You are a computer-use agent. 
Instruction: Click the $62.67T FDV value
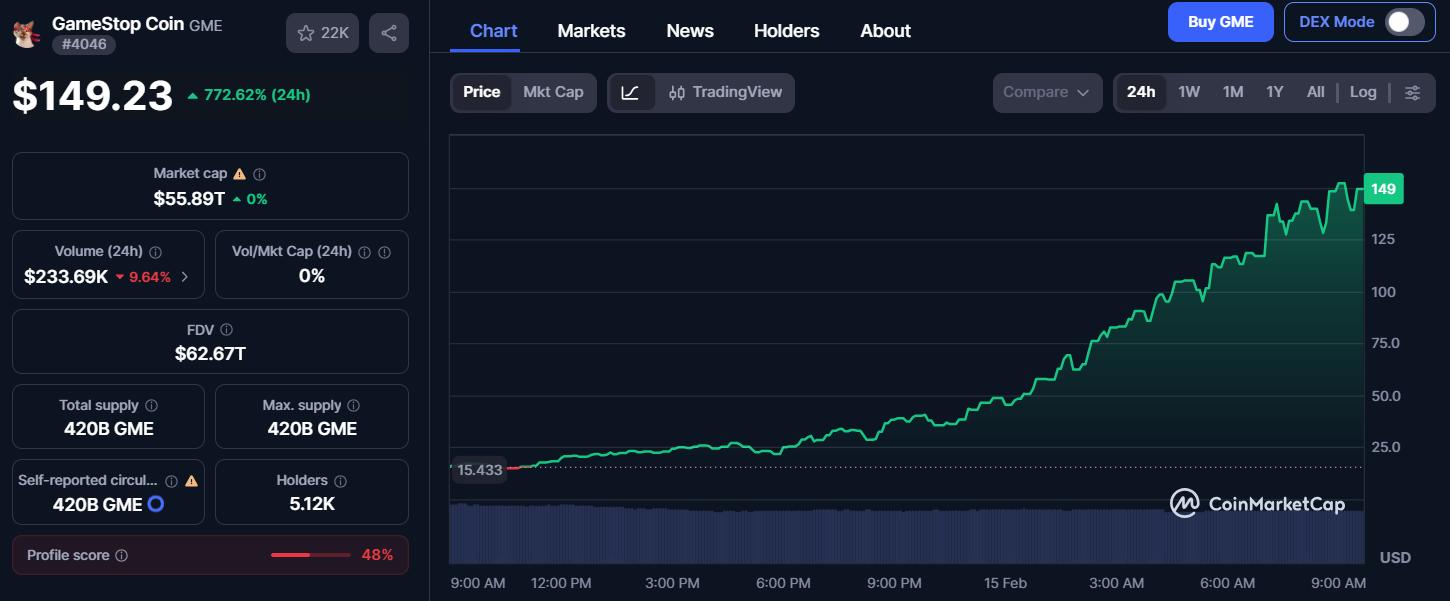tap(210, 353)
